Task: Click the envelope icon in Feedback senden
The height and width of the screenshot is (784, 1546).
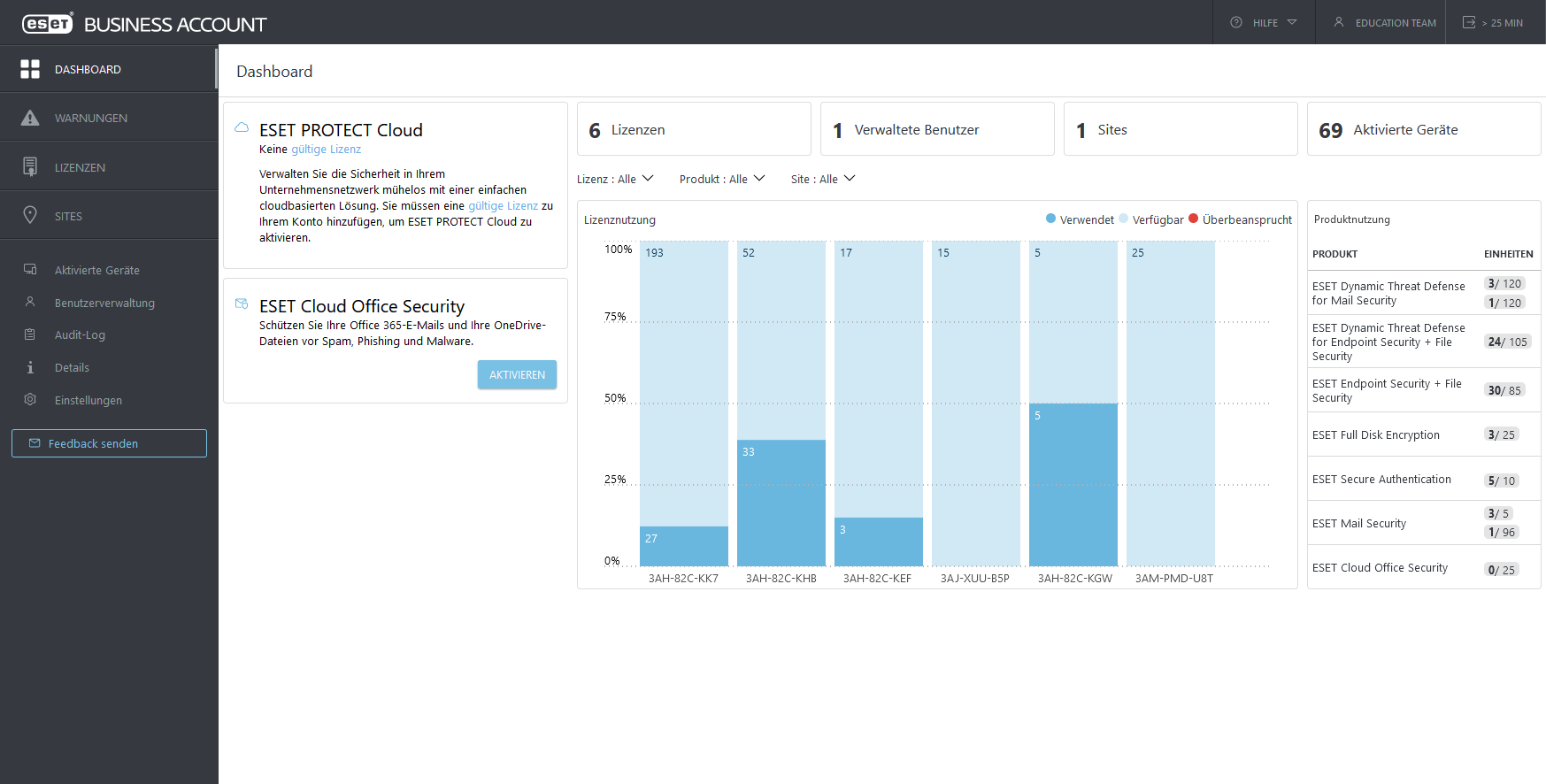Action: (x=35, y=443)
